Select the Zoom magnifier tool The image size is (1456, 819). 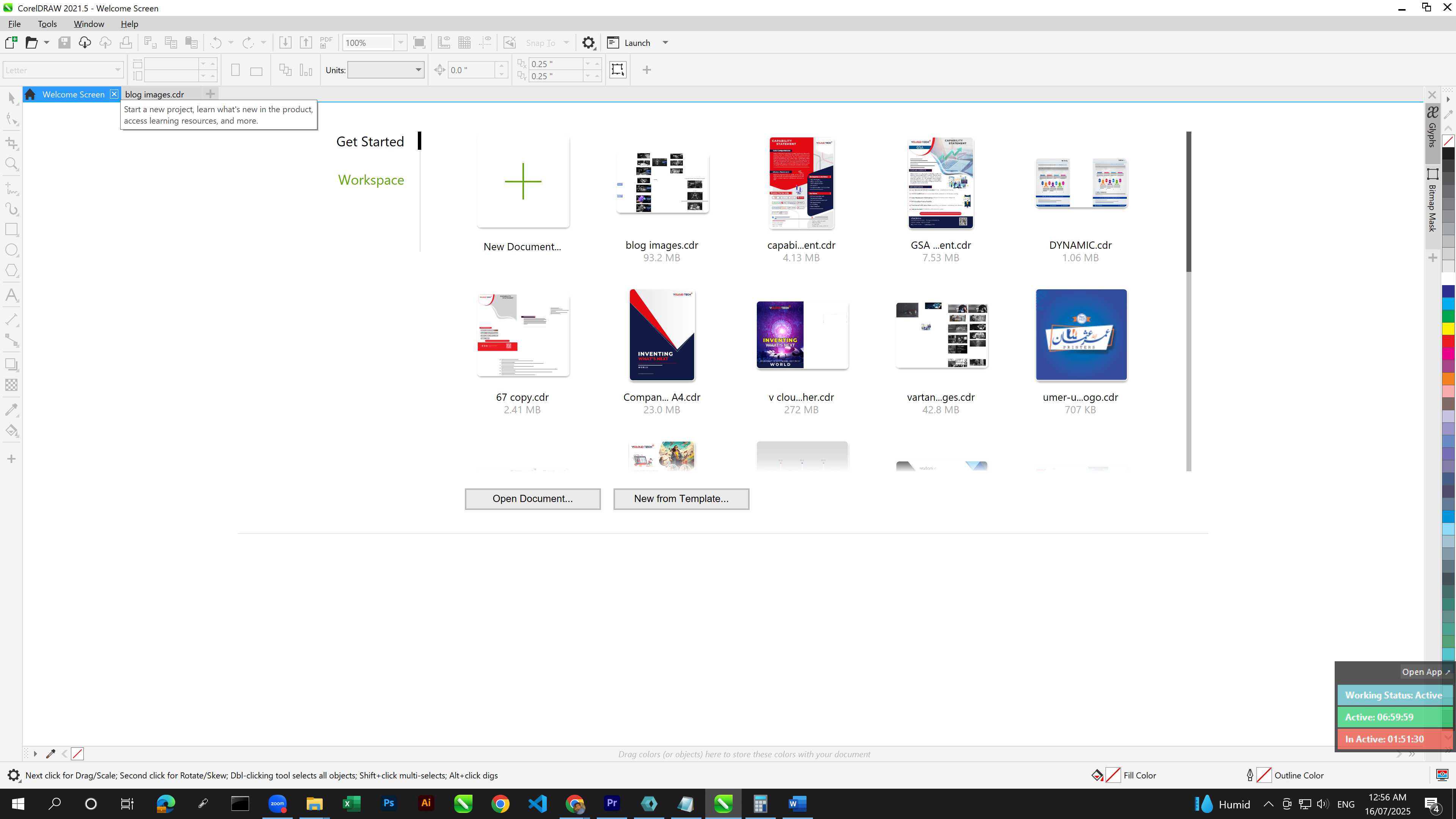coord(12,165)
